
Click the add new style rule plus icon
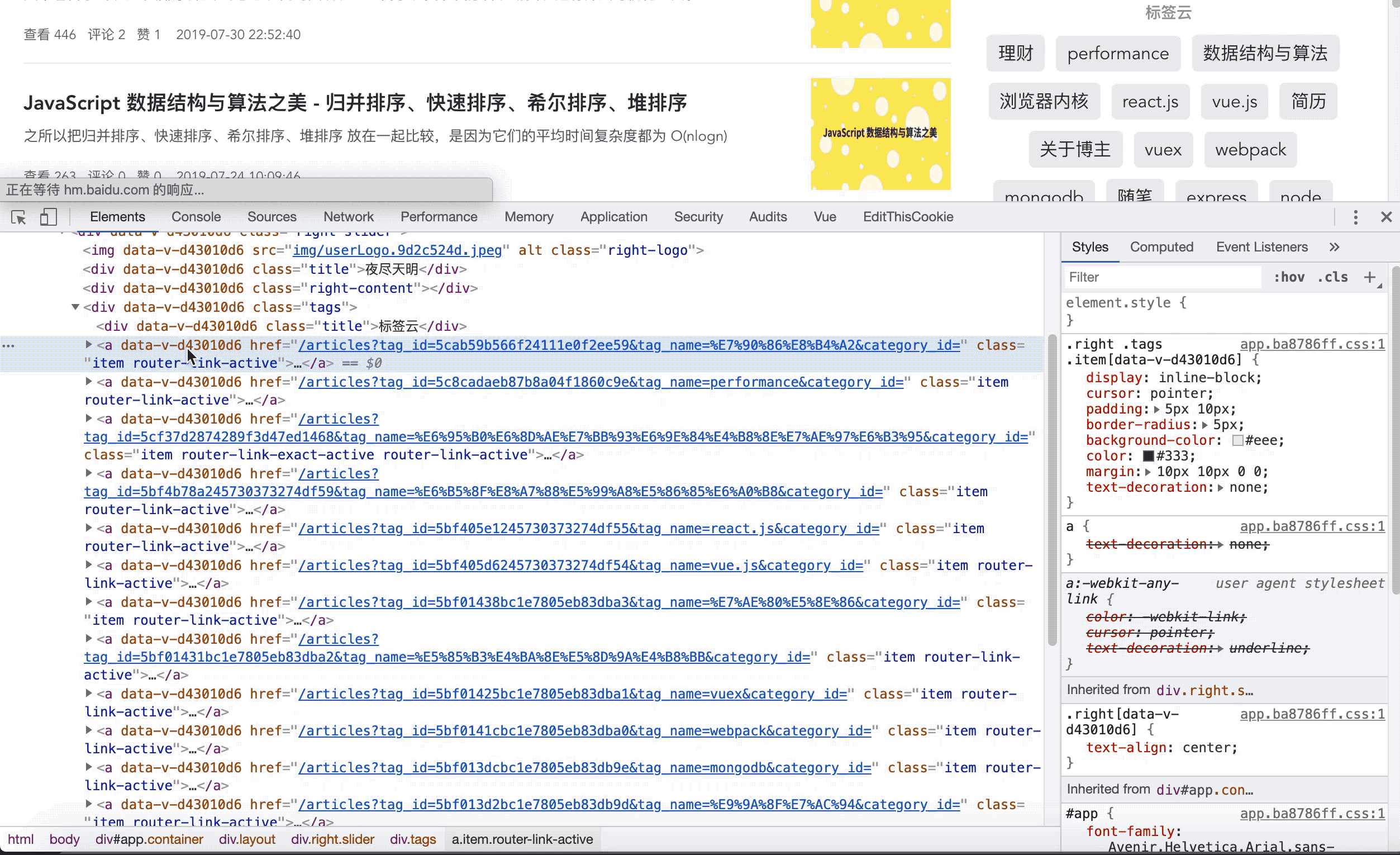click(x=1370, y=277)
